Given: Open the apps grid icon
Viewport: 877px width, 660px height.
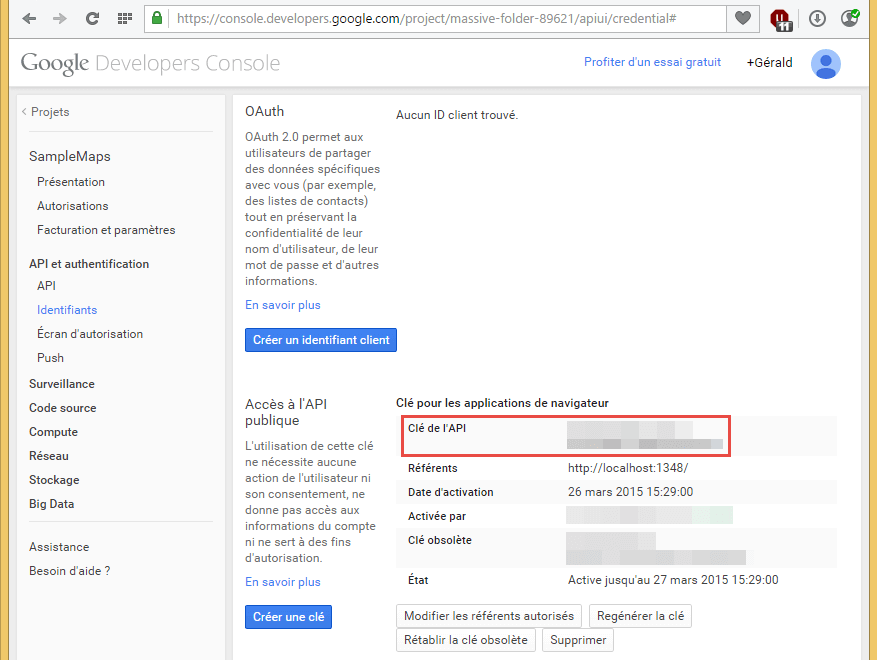Looking at the screenshot, I should pos(124,18).
